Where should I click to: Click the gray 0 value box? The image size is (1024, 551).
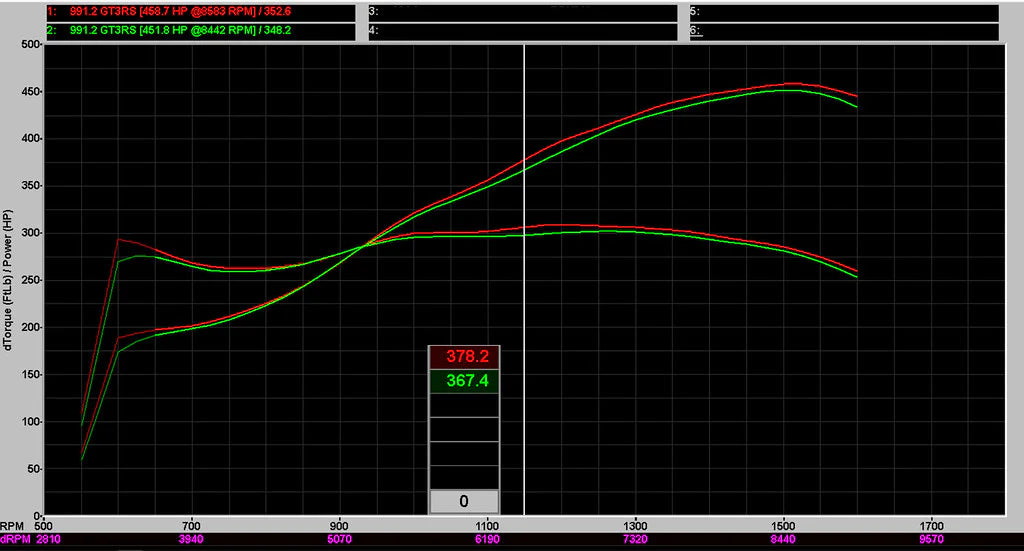click(x=463, y=502)
